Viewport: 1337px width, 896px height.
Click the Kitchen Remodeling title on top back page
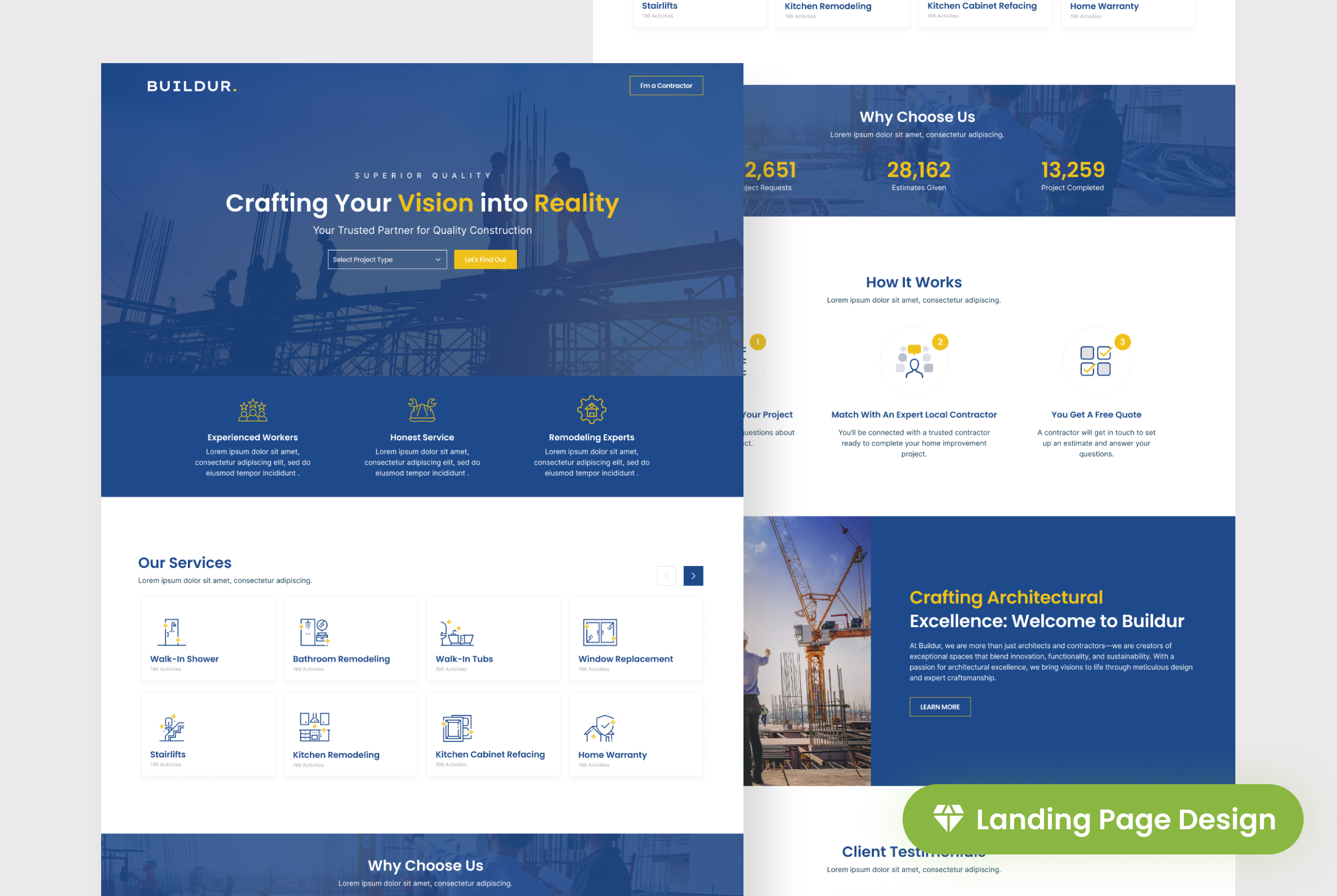[x=828, y=6]
